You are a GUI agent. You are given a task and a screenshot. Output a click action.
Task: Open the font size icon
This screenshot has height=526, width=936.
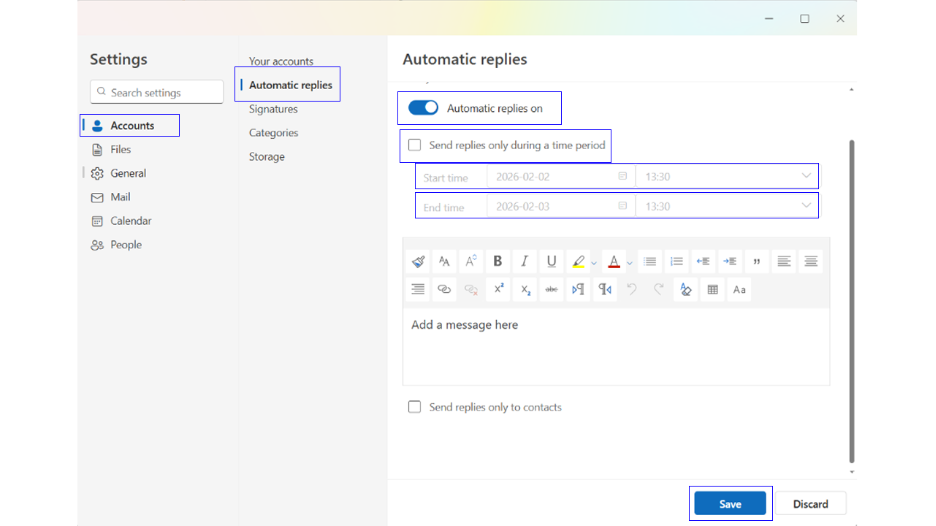(471, 261)
